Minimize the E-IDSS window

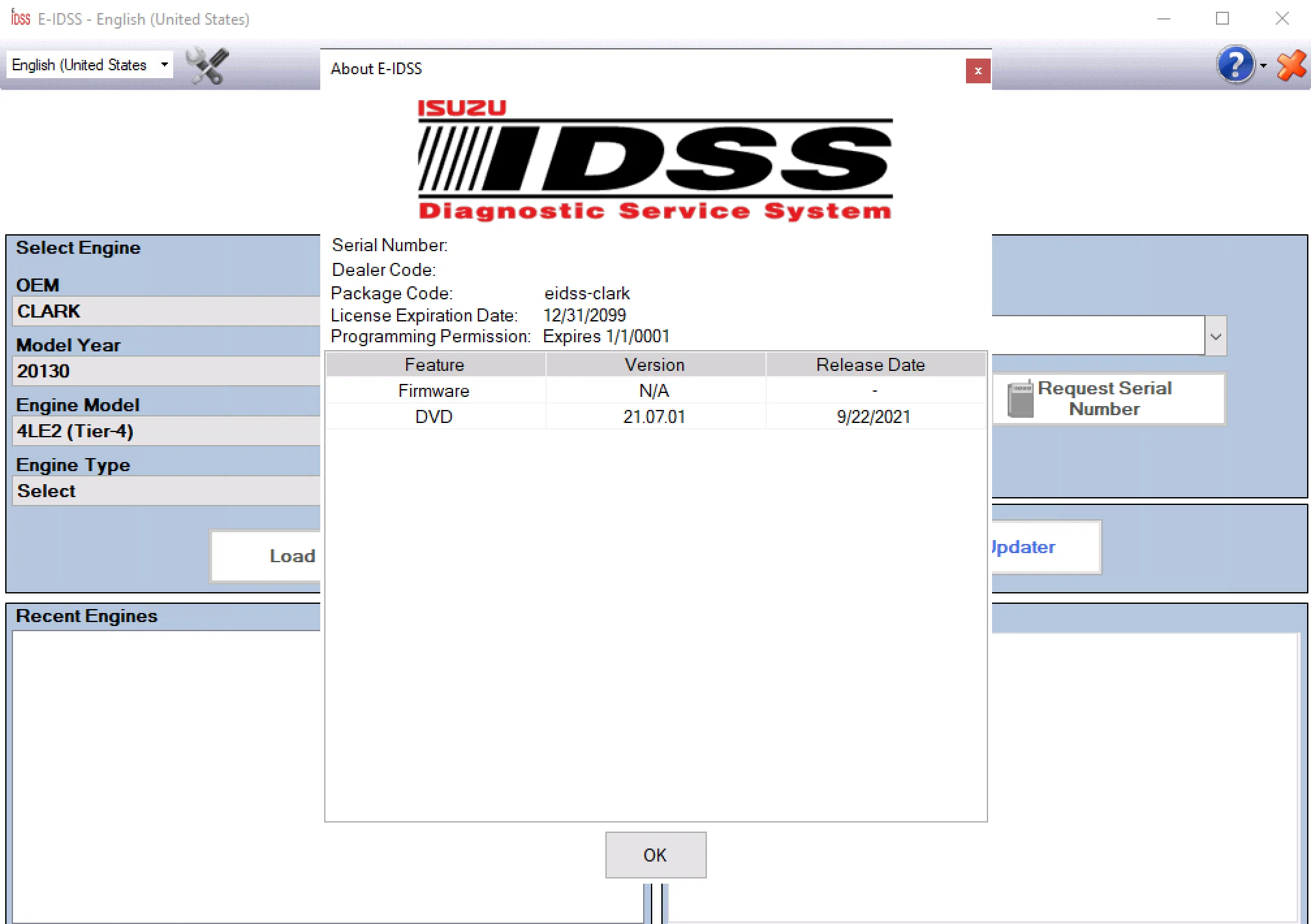[1164, 18]
